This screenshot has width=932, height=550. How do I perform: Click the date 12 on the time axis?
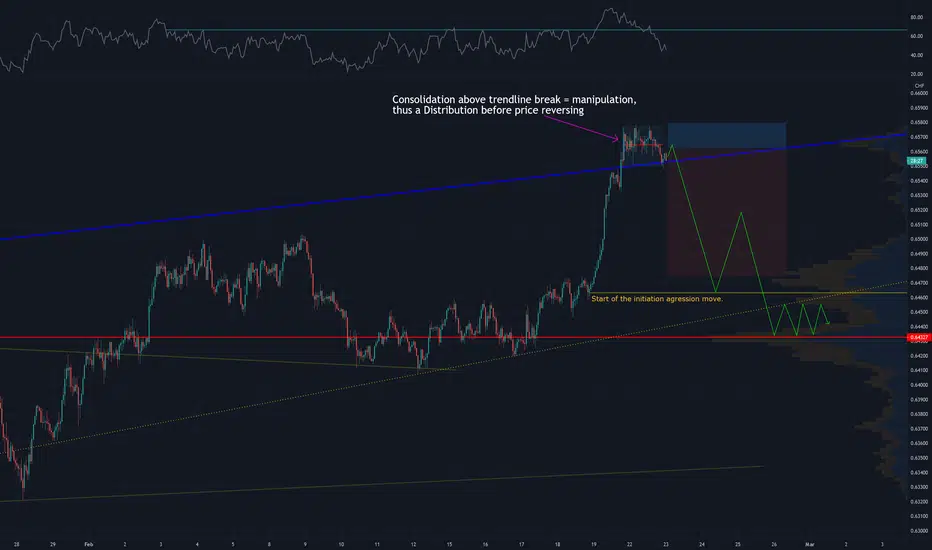pyautogui.click(x=413, y=544)
